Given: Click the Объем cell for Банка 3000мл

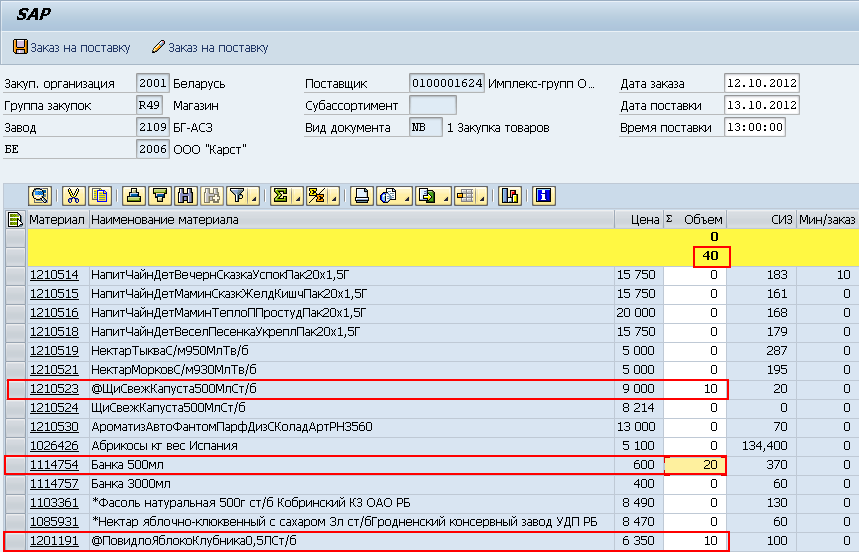Looking at the screenshot, I should click(x=695, y=484).
